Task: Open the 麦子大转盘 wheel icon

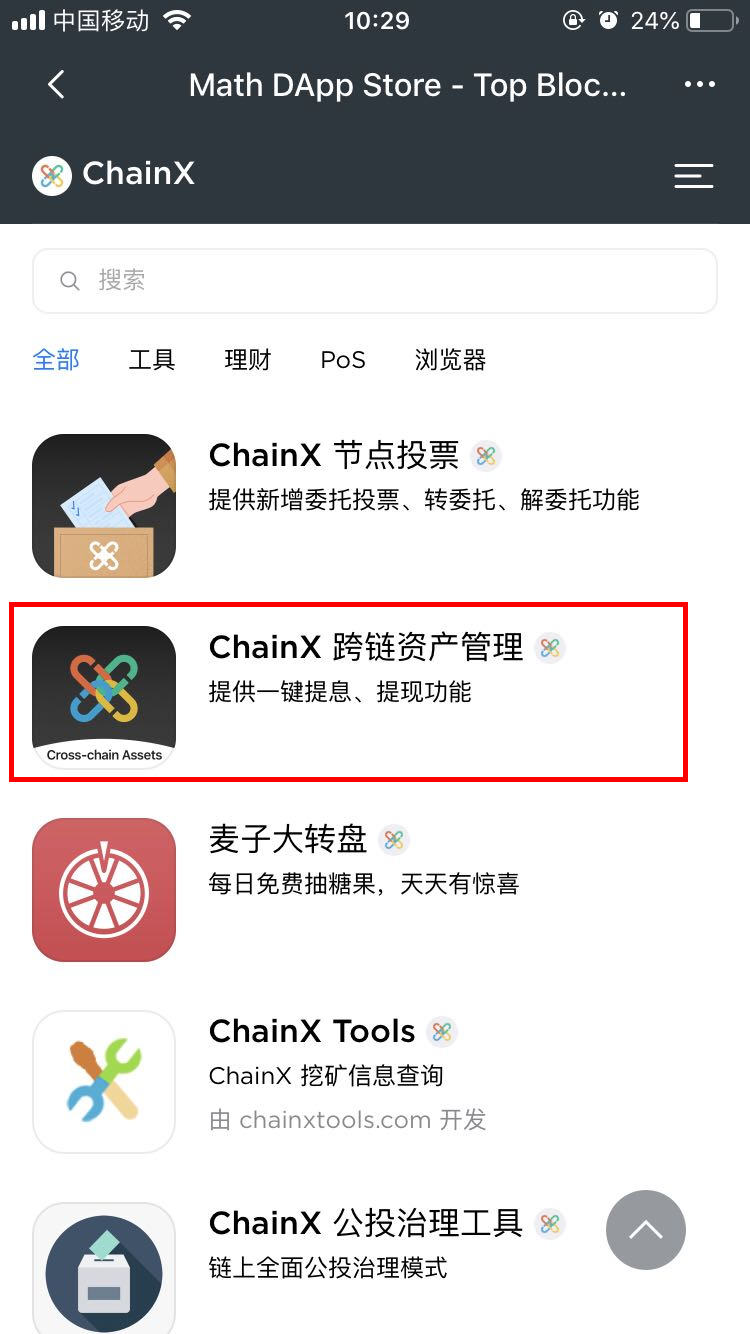Action: tap(104, 890)
